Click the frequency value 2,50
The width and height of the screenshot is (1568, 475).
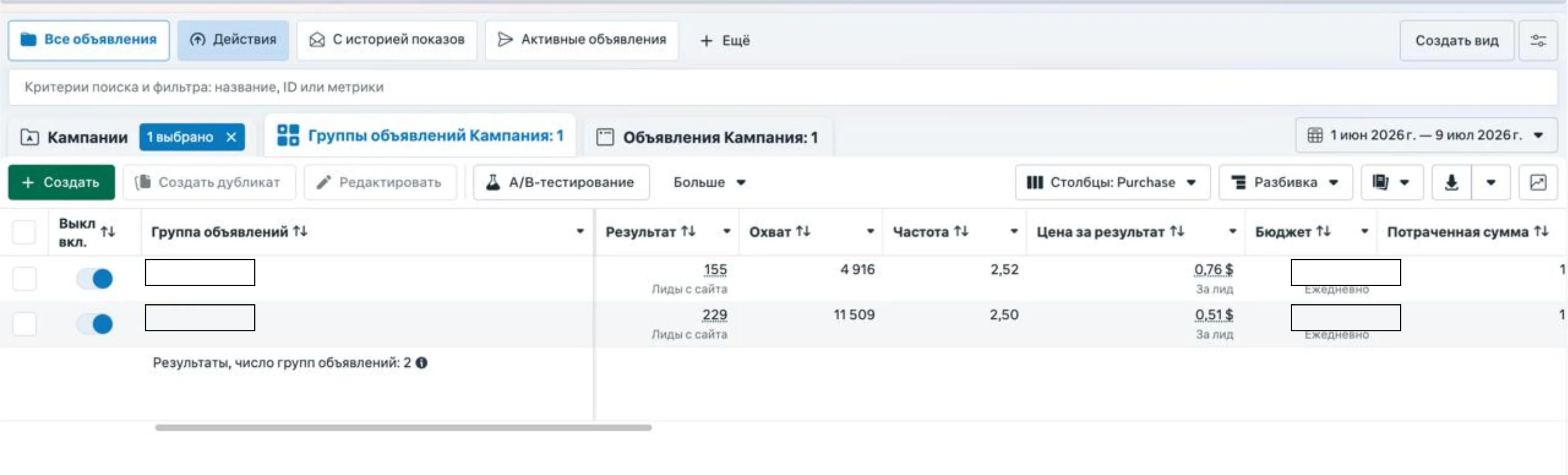[1004, 315]
